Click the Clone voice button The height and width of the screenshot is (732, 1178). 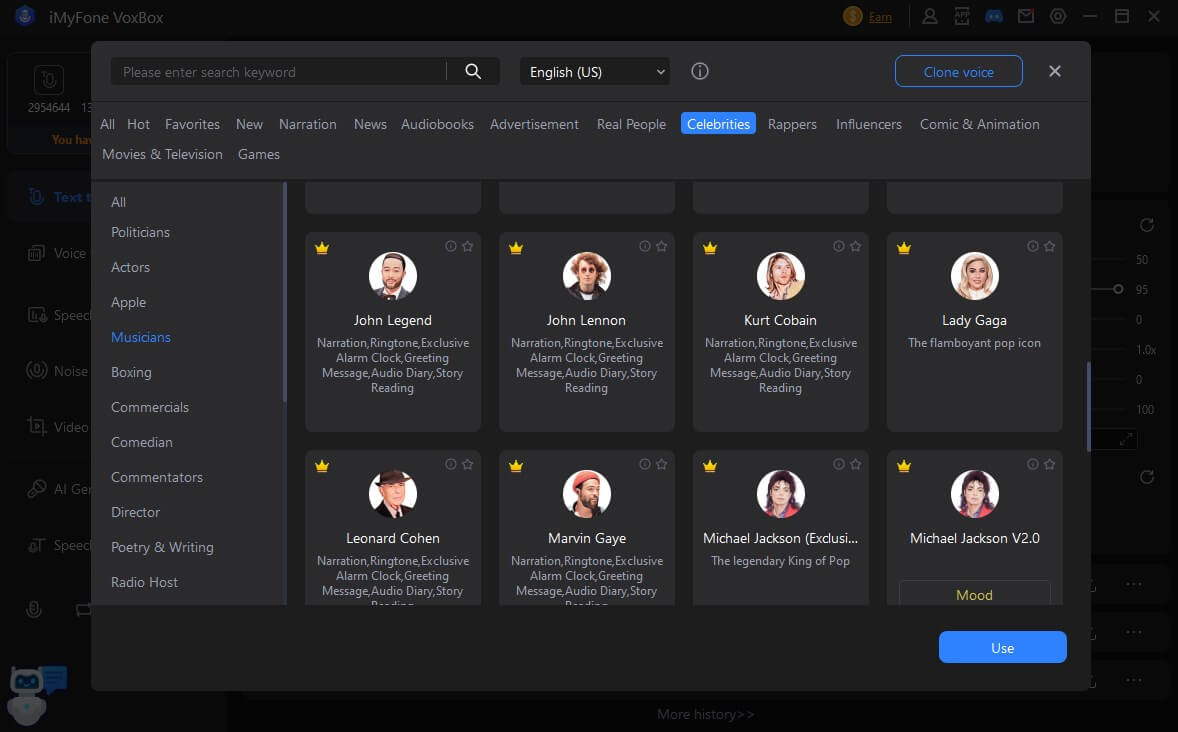958,71
